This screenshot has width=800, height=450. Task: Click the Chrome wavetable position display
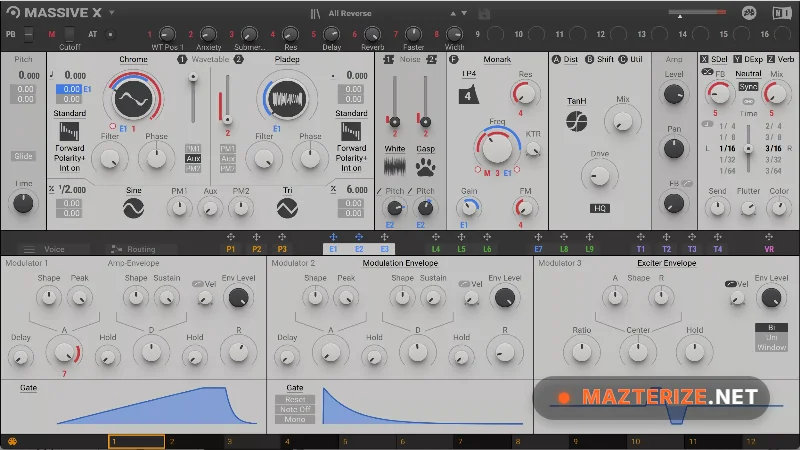[x=133, y=98]
